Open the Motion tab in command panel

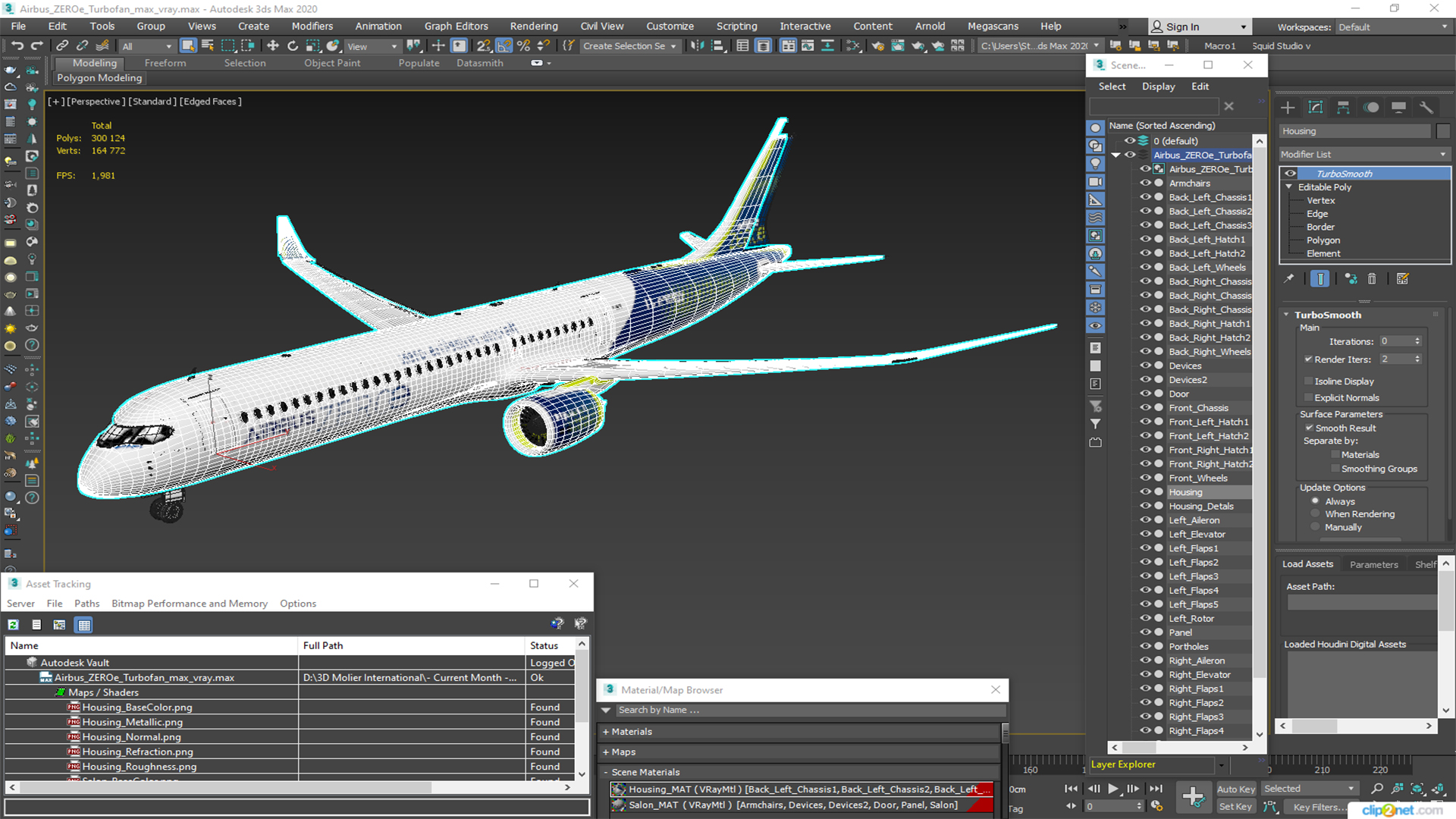[x=1371, y=107]
